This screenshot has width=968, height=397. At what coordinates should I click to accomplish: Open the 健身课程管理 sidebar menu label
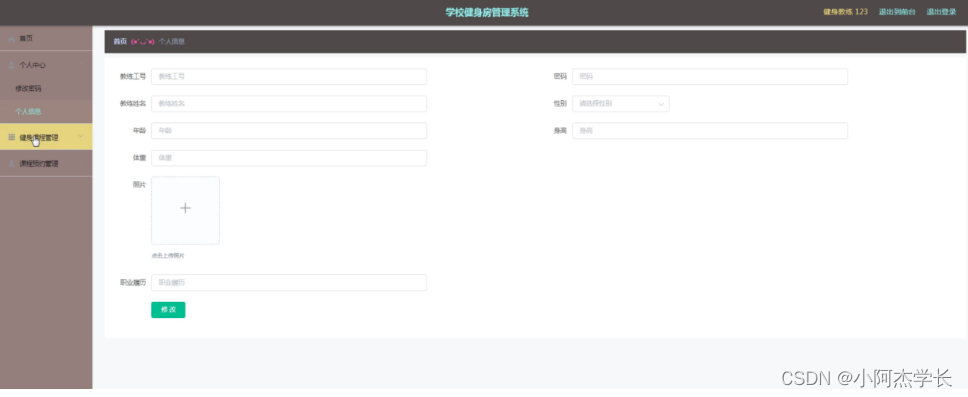pyautogui.click(x=39, y=138)
